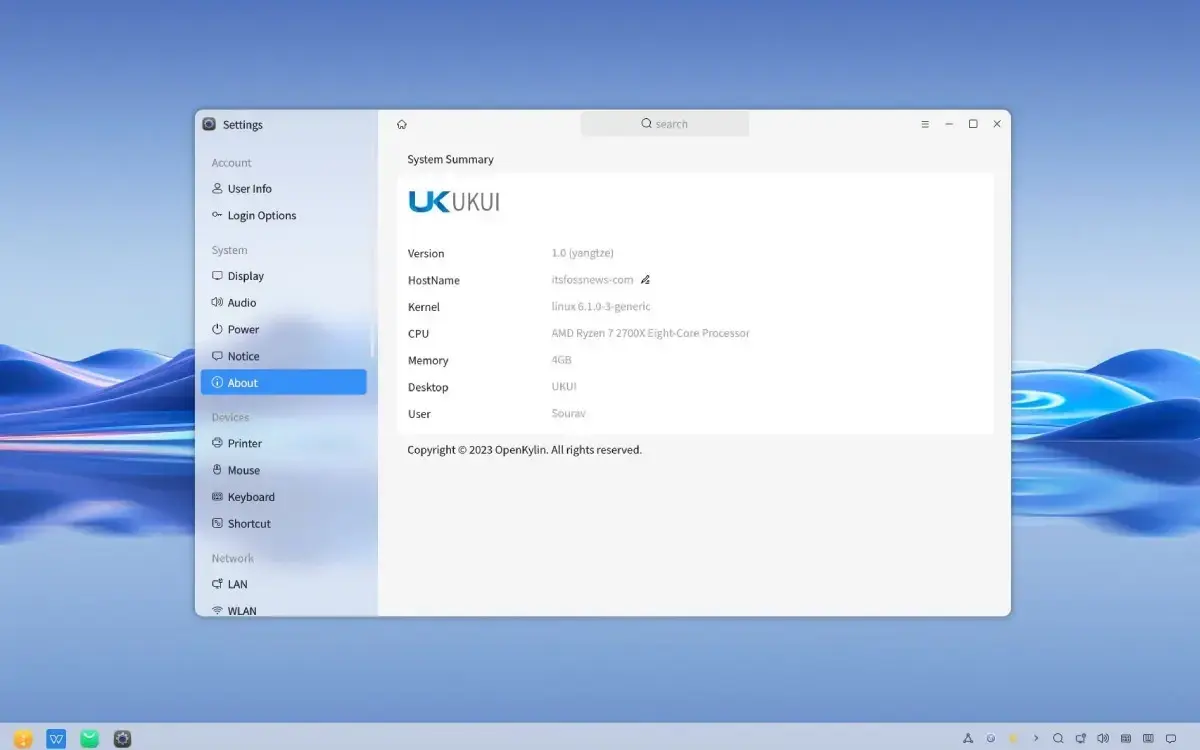Open the taskbar search magnifier
The image size is (1200, 750).
pyautogui.click(x=1058, y=739)
